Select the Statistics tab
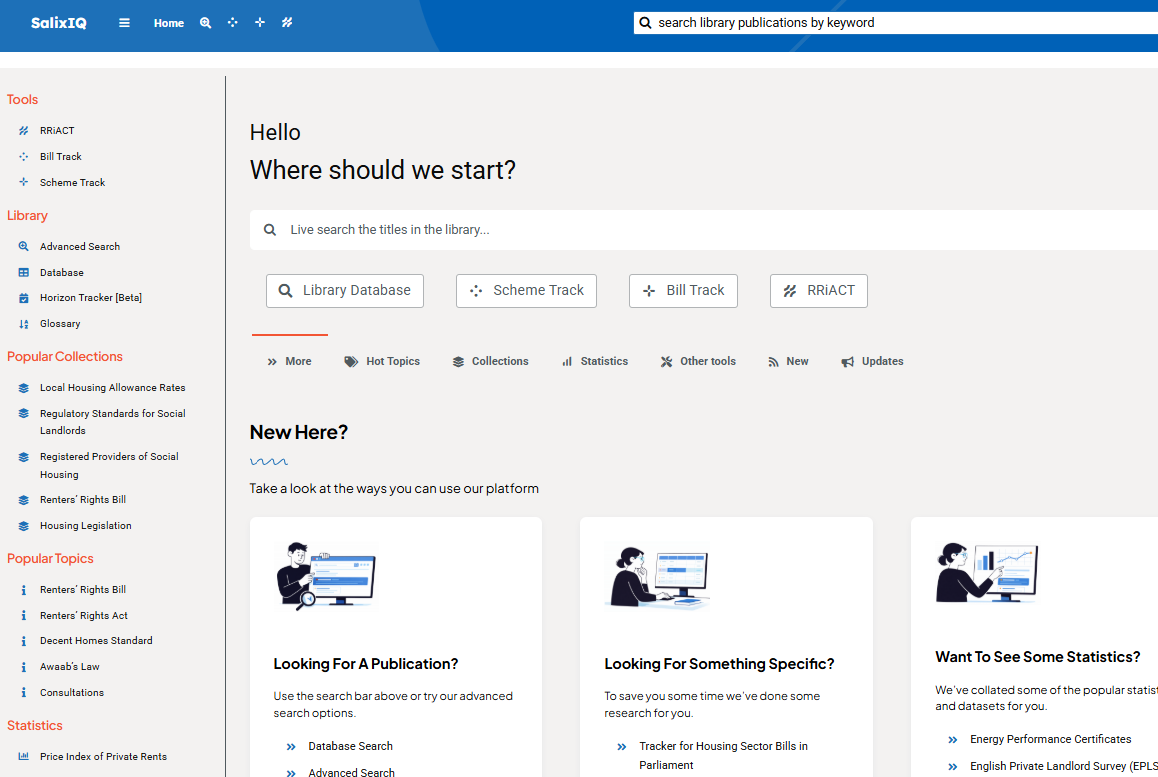The image size is (1158, 777). (595, 362)
